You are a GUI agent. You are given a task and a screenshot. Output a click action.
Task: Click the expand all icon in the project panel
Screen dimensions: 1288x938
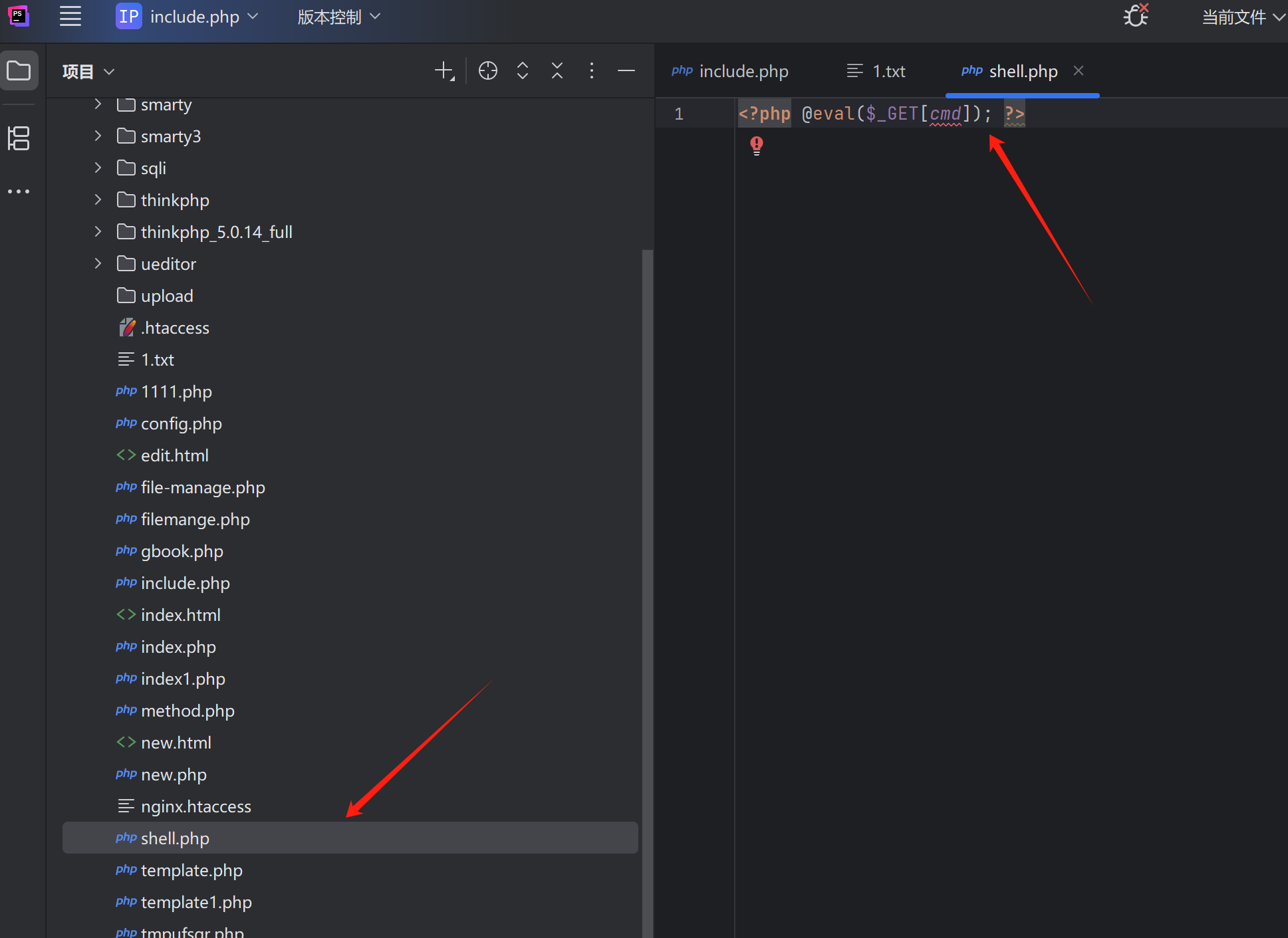click(x=523, y=70)
